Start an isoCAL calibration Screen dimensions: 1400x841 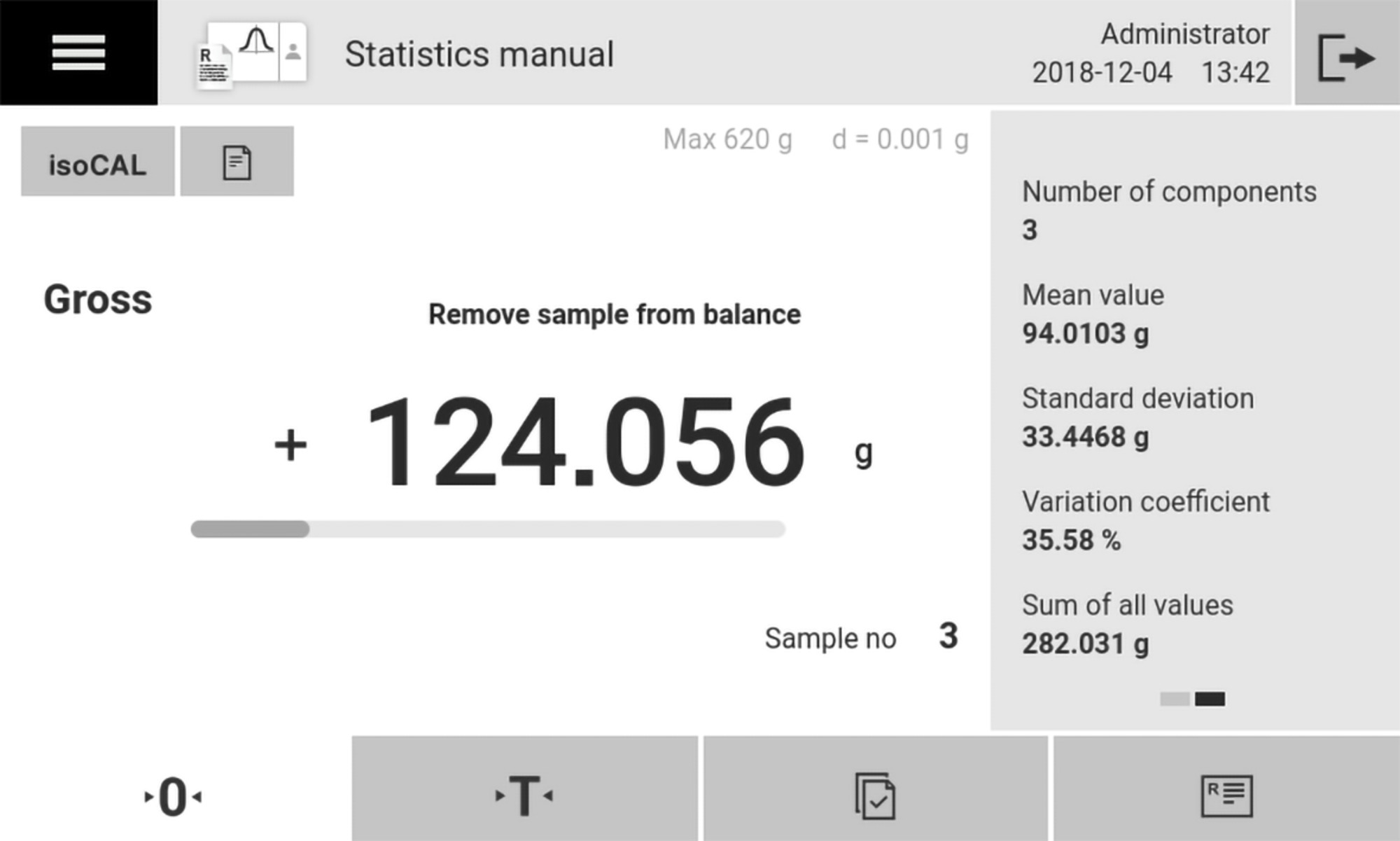click(x=97, y=163)
